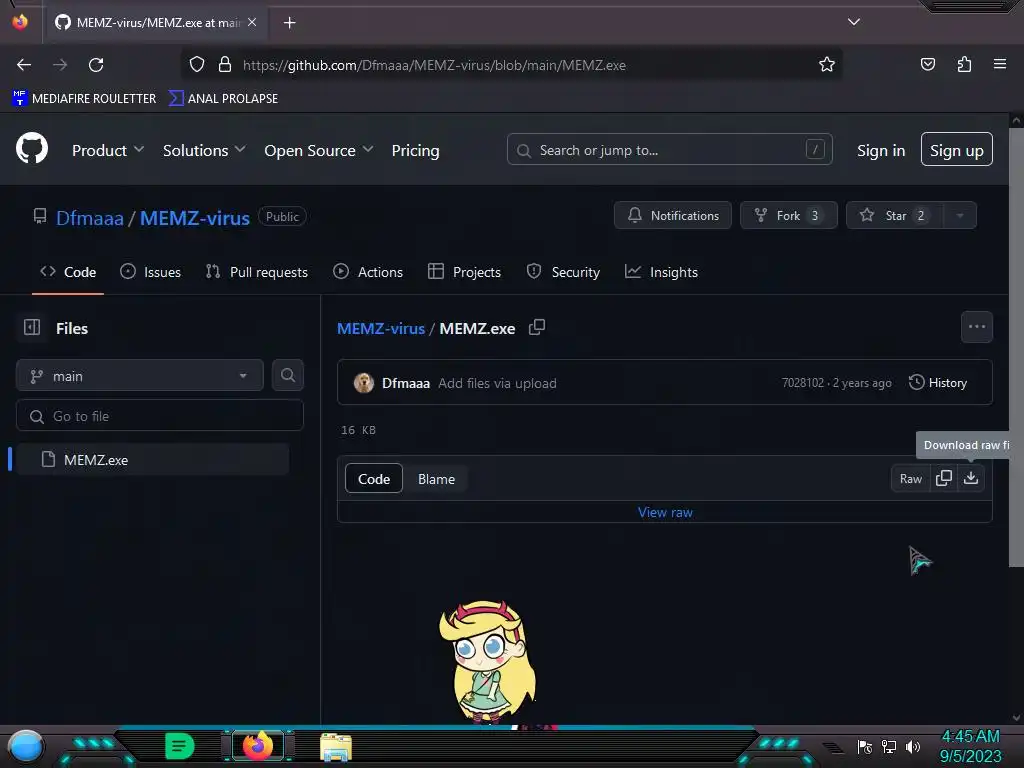Open the volume speaker tray icon
The height and width of the screenshot is (768, 1024).
point(913,746)
